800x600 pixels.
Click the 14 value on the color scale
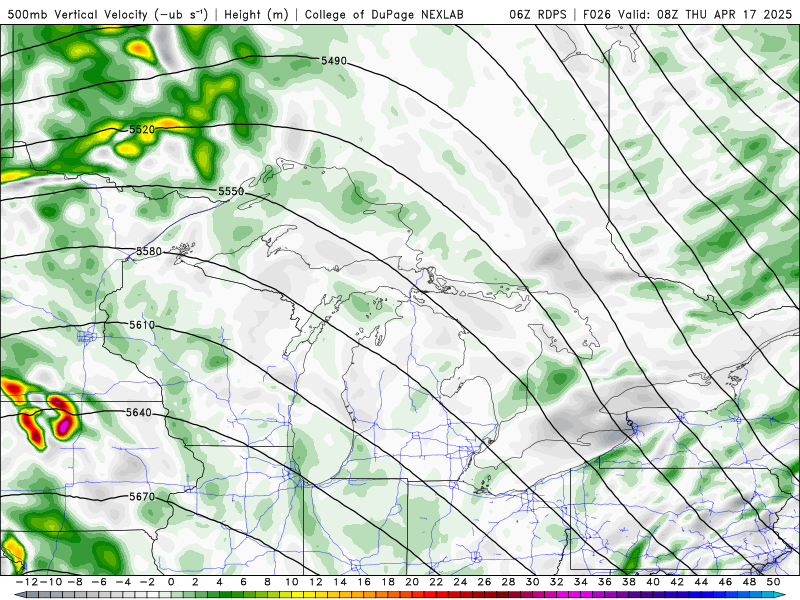click(340, 582)
